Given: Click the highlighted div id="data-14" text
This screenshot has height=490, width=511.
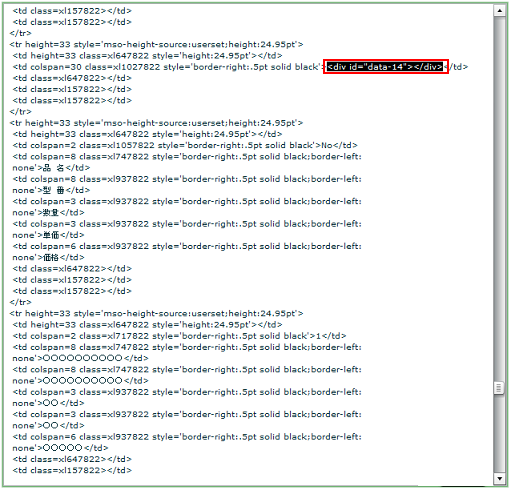Looking at the screenshot, I should [385, 67].
